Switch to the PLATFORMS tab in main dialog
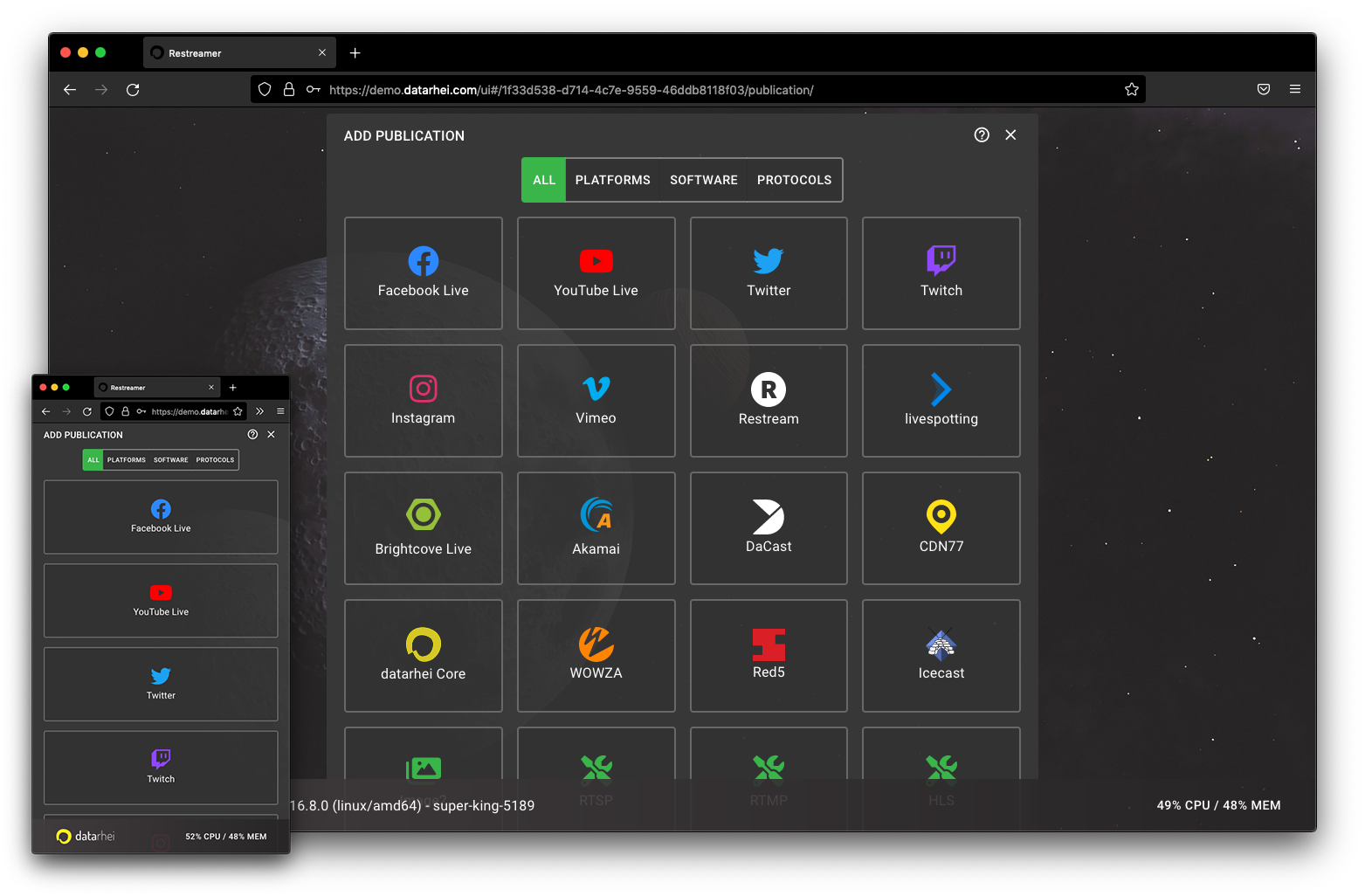 click(x=612, y=180)
